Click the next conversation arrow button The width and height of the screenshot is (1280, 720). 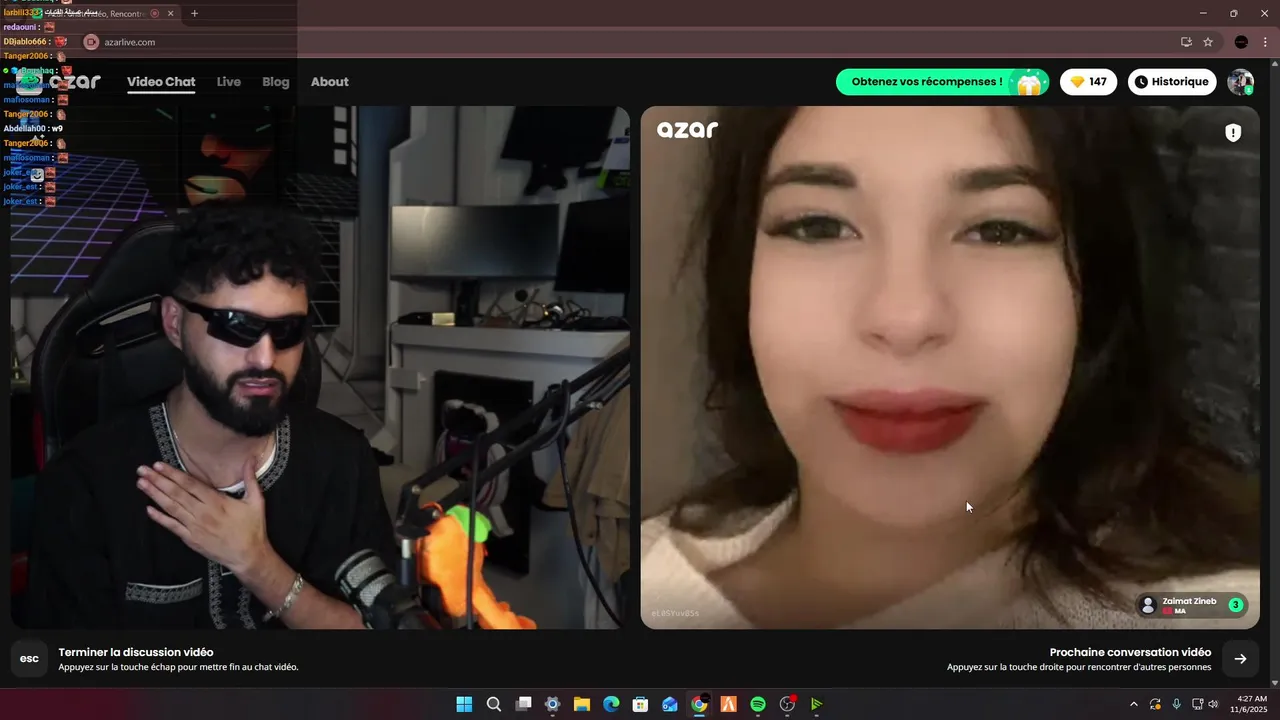tap(1240, 659)
